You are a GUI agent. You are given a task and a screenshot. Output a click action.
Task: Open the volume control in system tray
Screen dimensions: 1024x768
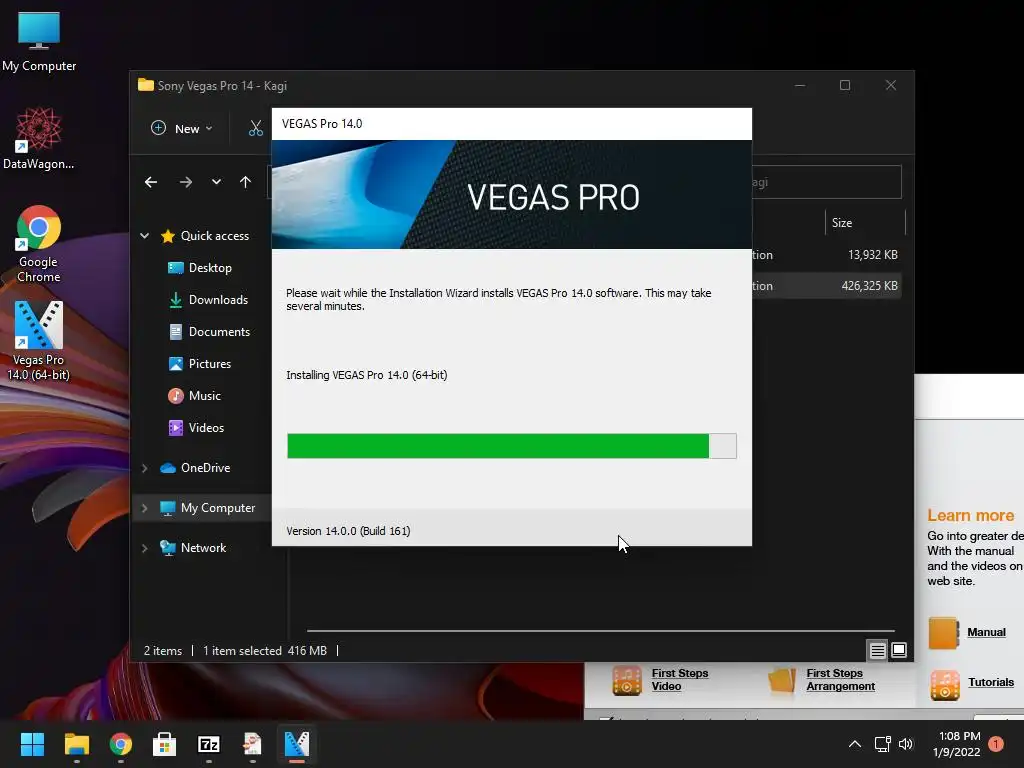(906, 744)
